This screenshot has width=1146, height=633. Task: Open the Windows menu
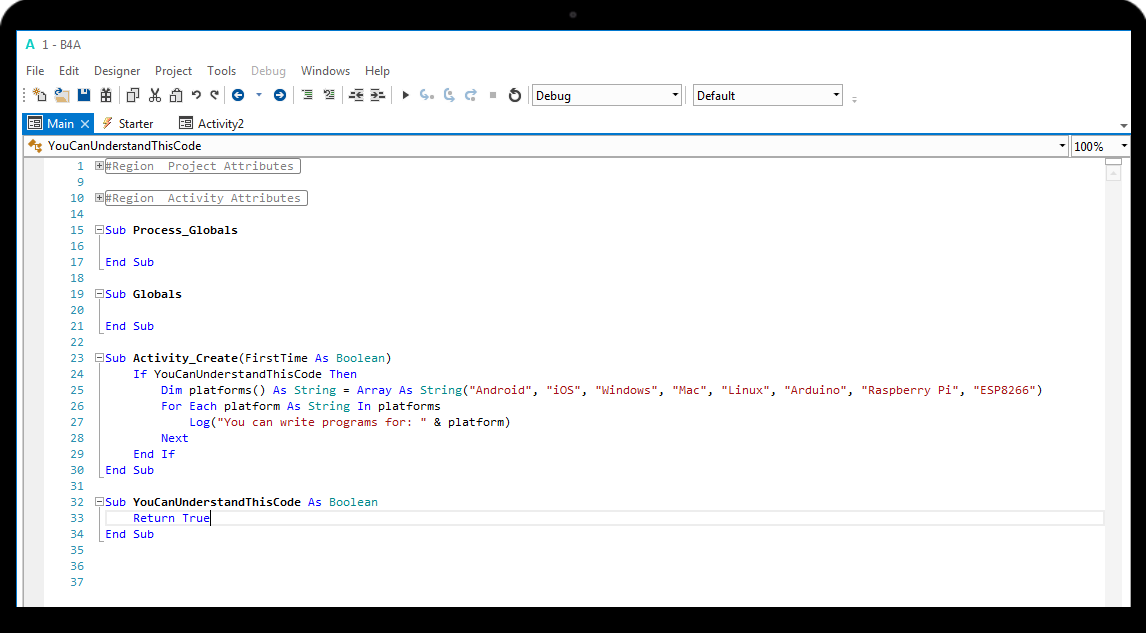pos(325,71)
